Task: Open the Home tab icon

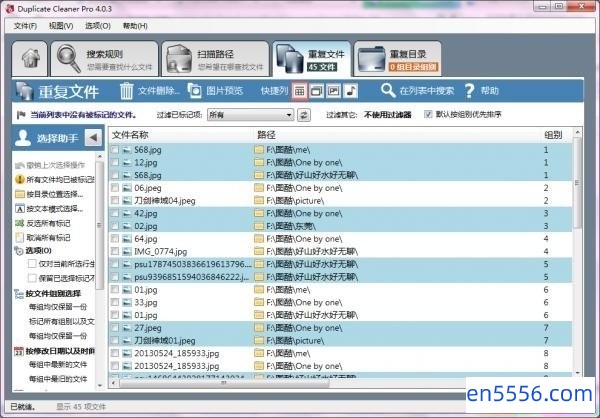Action: point(30,59)
